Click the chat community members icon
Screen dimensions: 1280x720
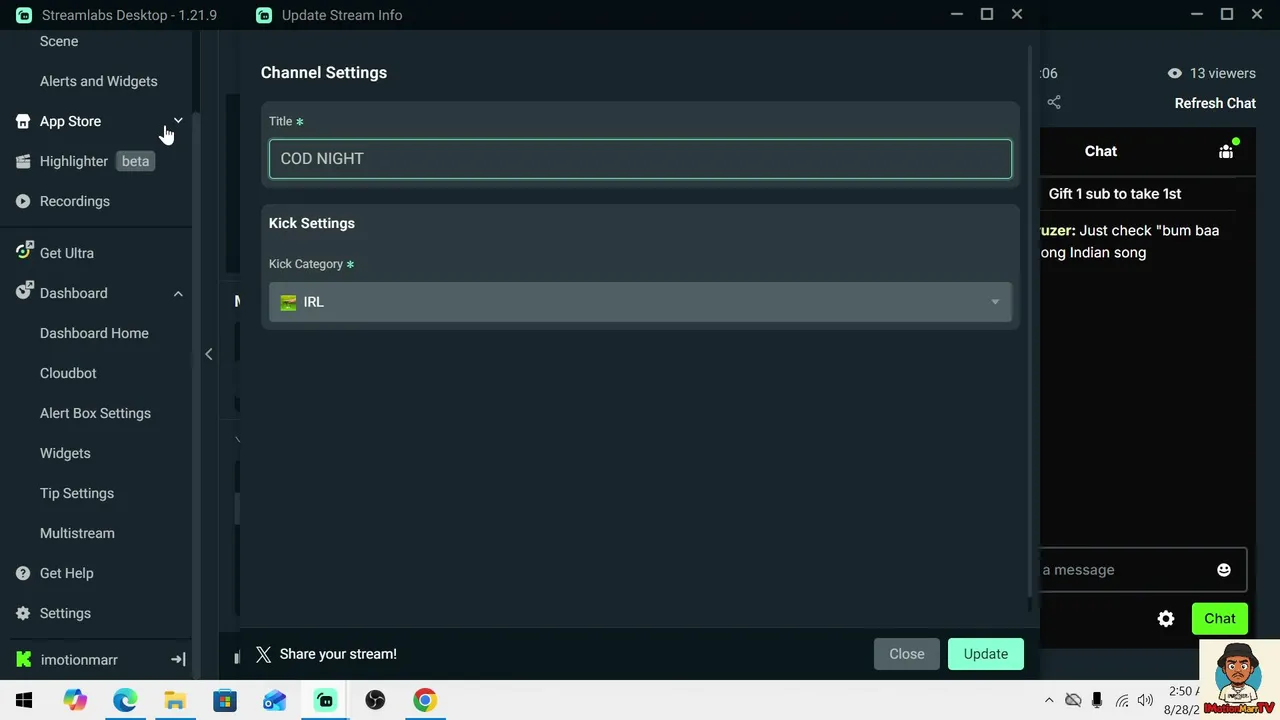click(x=1227, y=151)
